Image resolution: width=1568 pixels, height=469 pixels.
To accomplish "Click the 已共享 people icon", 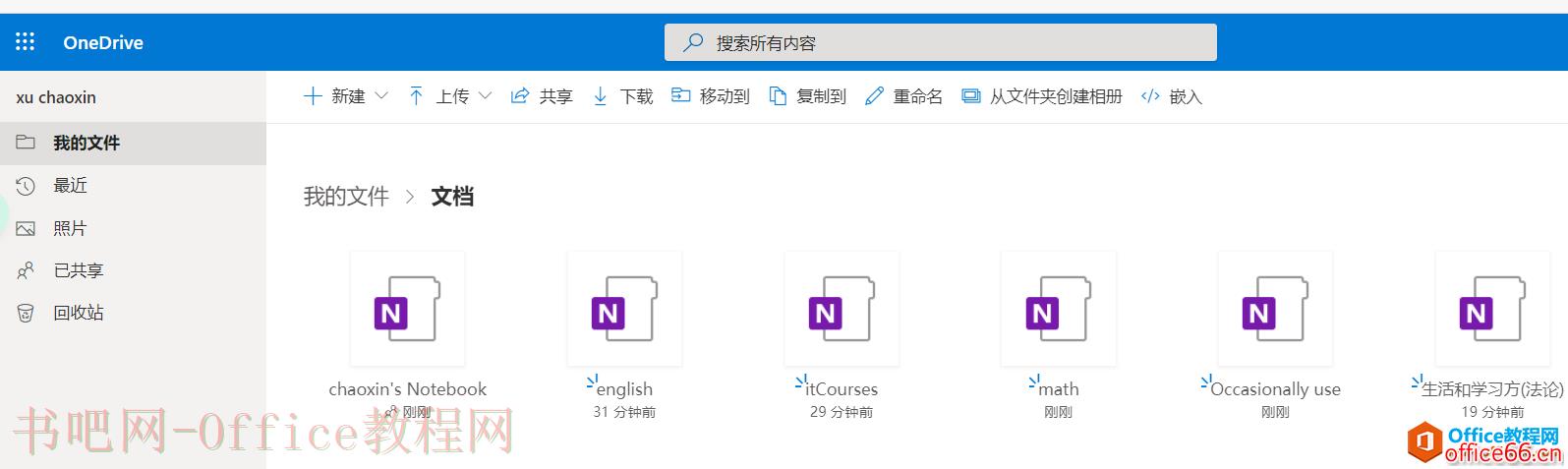I will point(26,270).
